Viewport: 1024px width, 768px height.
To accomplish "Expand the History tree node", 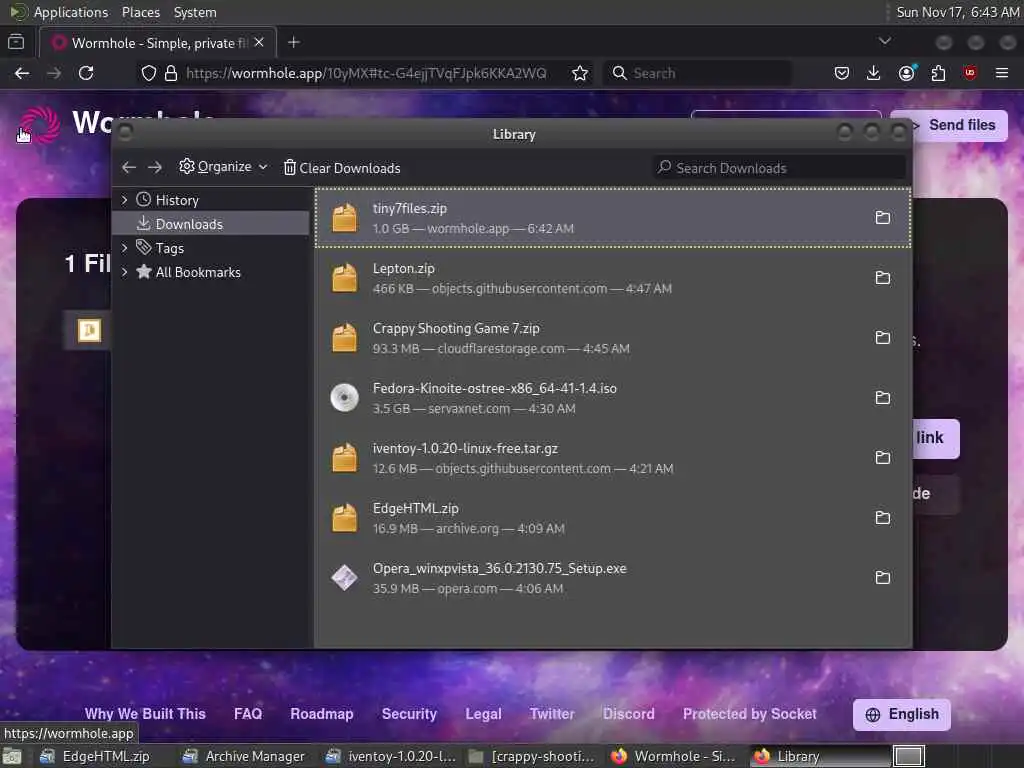I will [124, 200].
